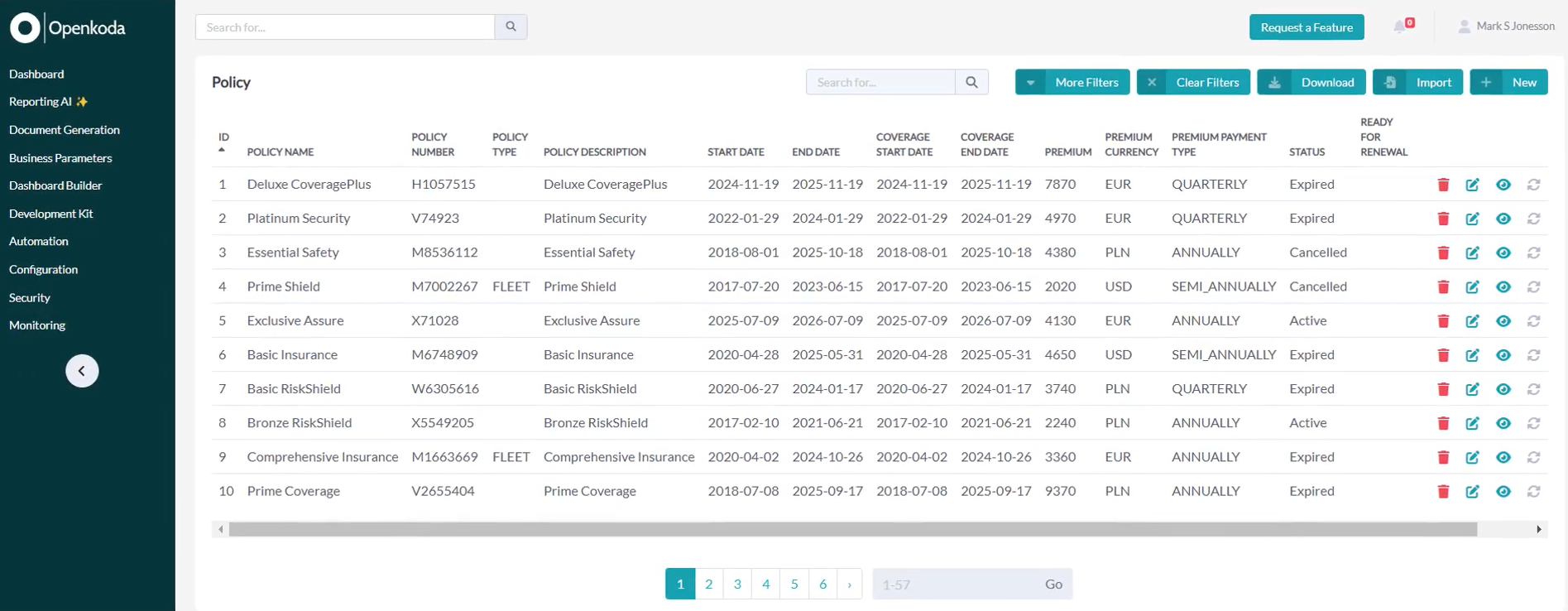This screenshot has height=611, width=1568.
Task: Edit the Essential Safety policy
Action: click(1472, 253)
